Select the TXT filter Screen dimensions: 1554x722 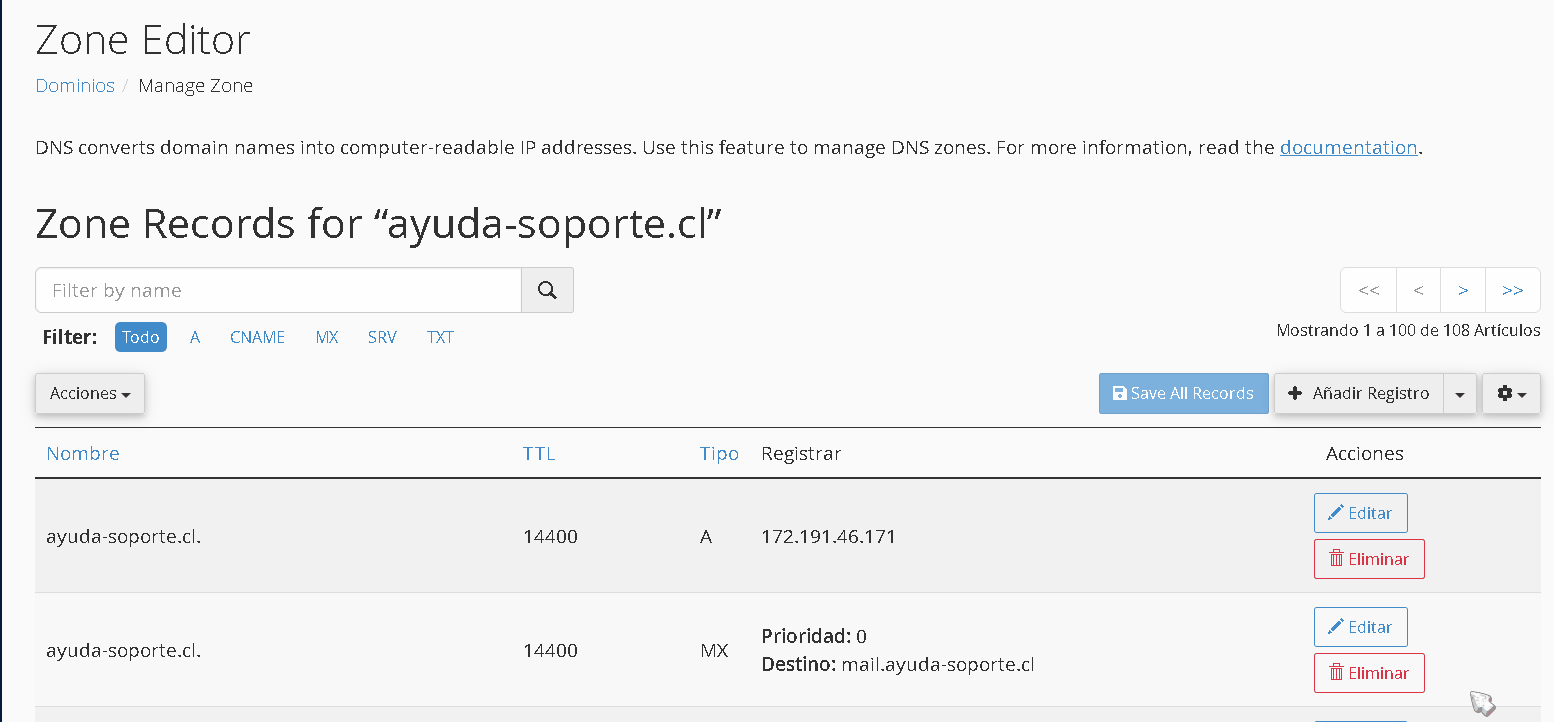pos(440,337)
